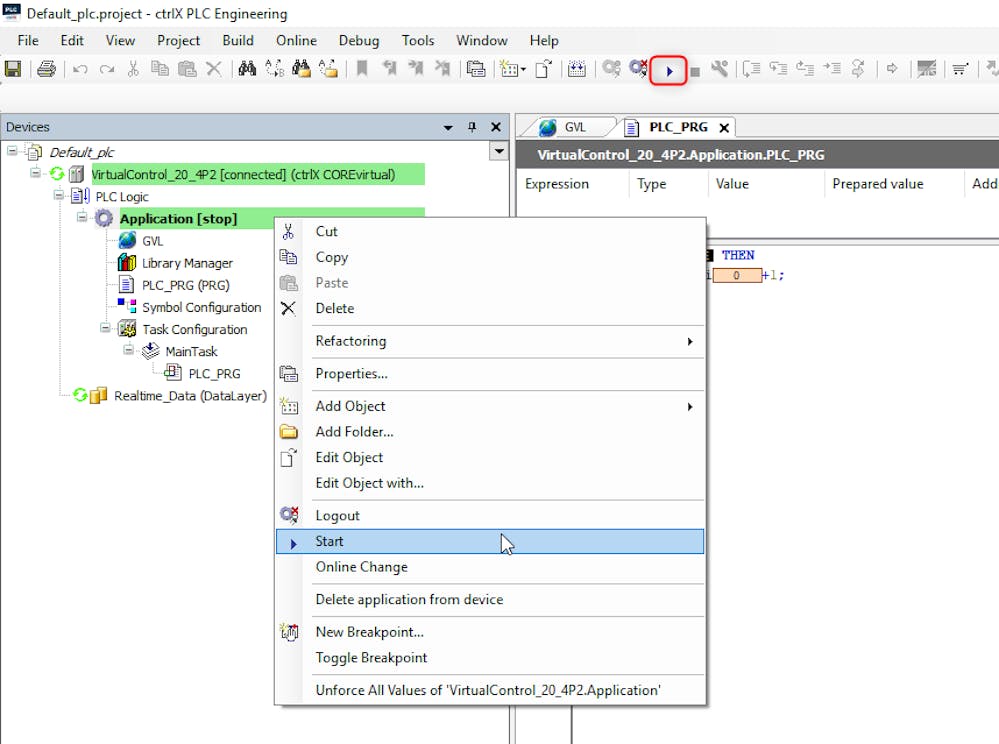This screenshot has height=744, width=999.
Task: Choose Unforce All Values menu entry
Action: (x=490, y=690)
